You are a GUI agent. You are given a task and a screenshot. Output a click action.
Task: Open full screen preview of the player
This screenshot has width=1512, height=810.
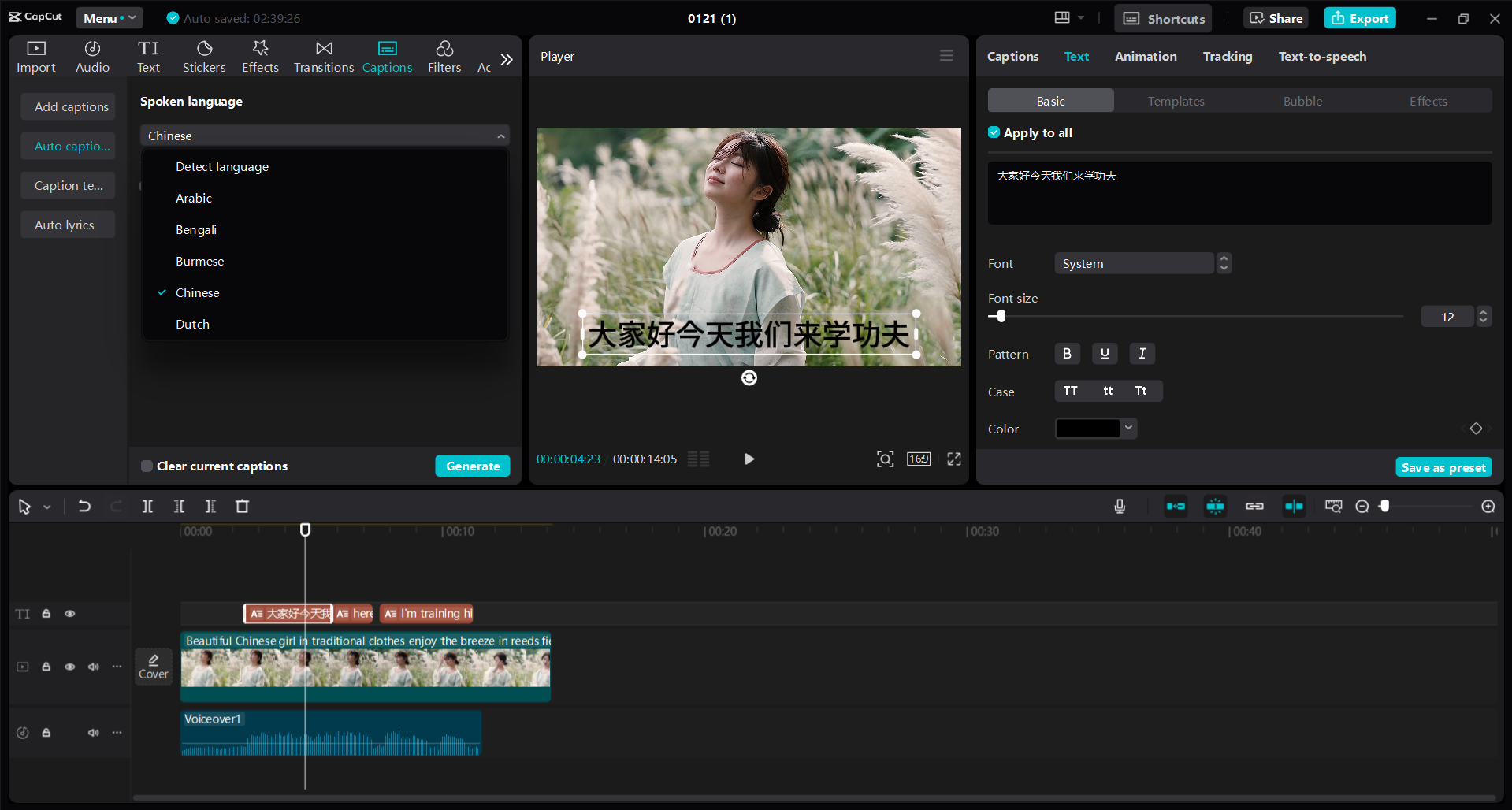953,459
